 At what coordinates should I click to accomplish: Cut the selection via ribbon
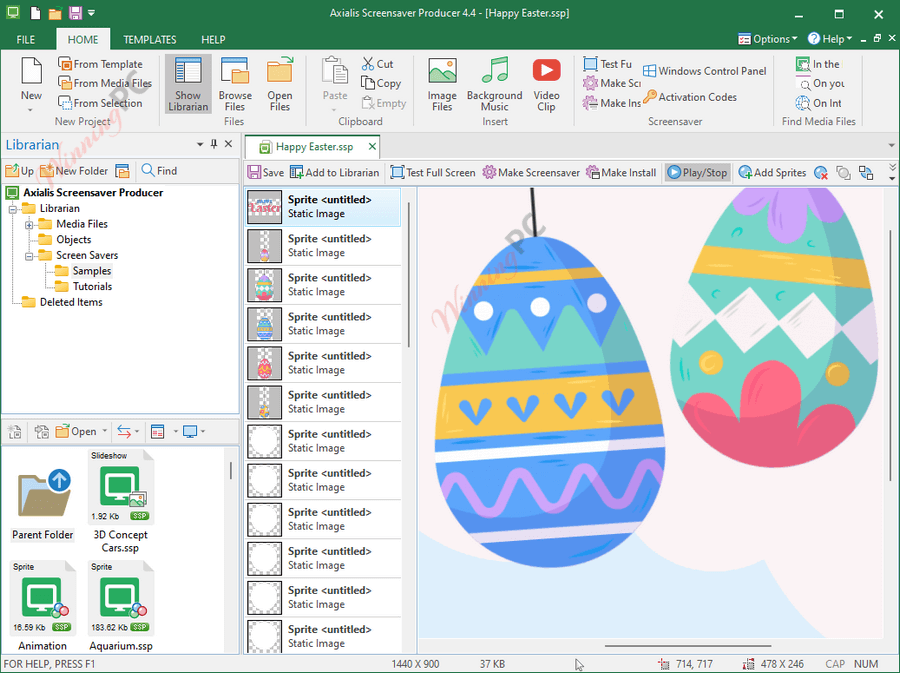[x=378, y=64]
